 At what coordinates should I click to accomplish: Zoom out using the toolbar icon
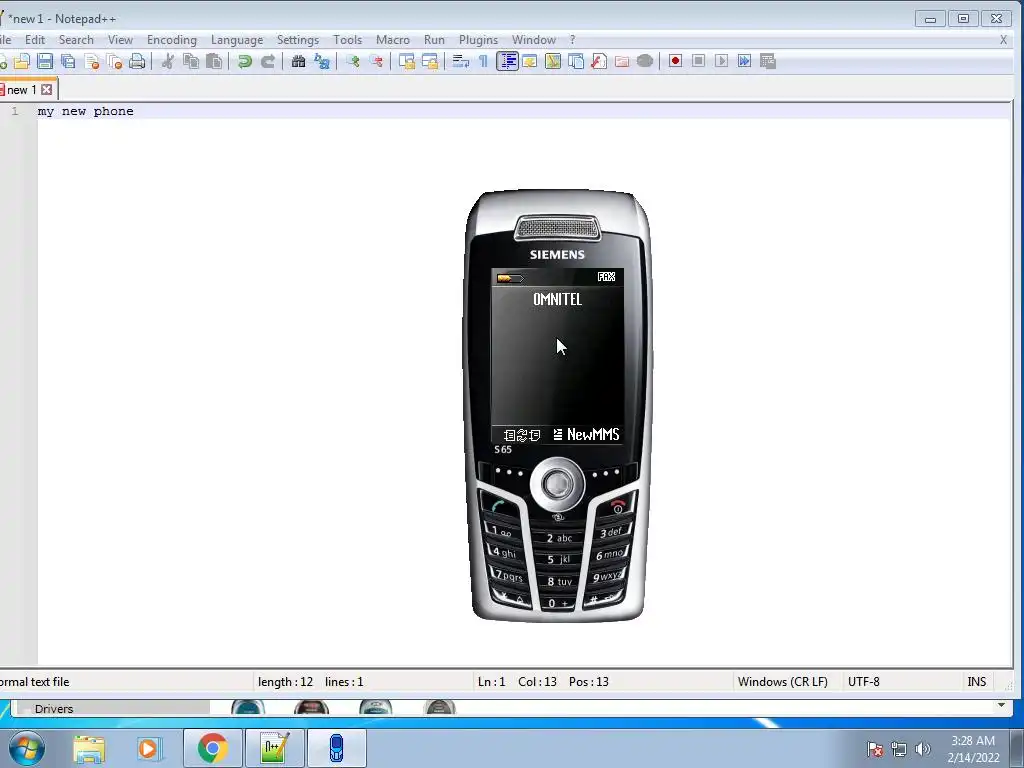click(376, 61)
